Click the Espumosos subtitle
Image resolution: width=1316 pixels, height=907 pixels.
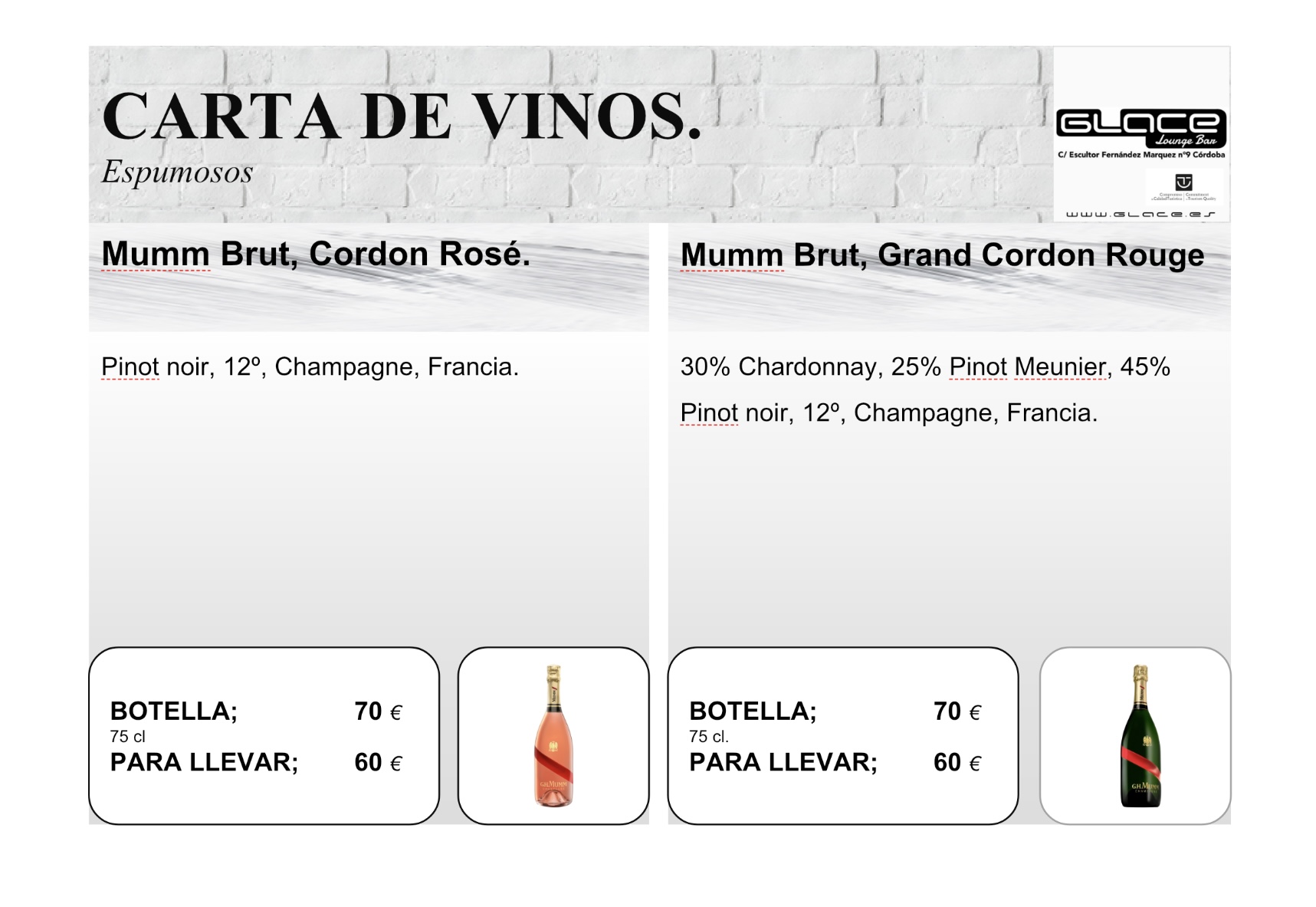pyautogui.click(x=177, y=172)
